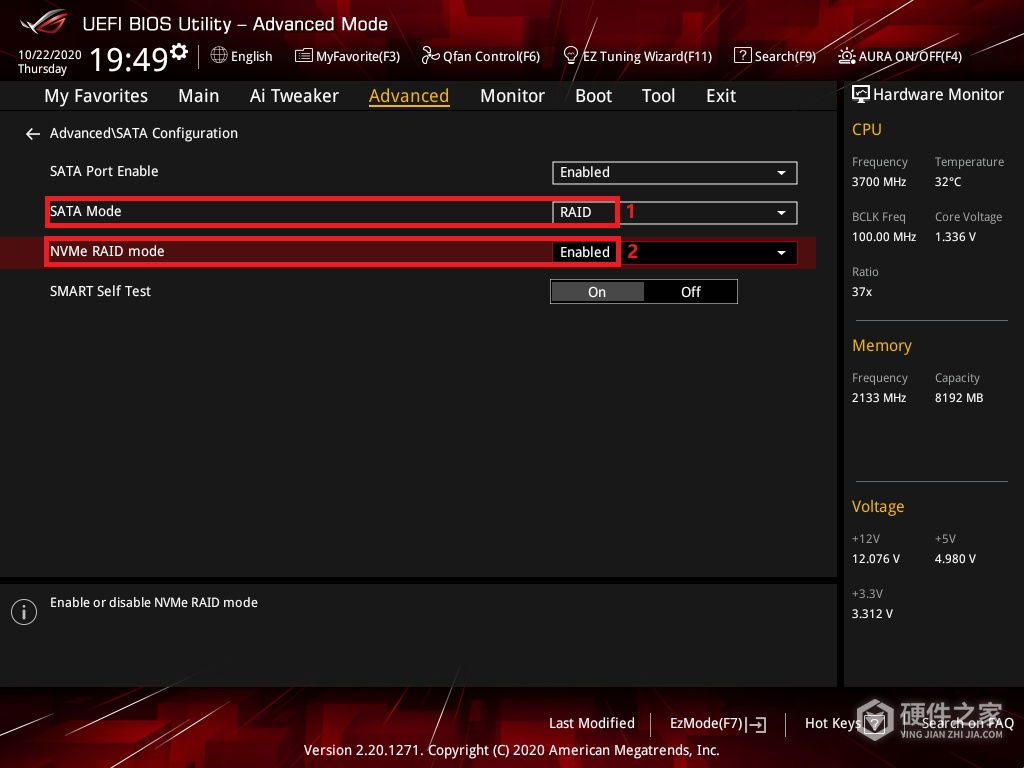1024x768 pixels.
Task: Set SMART Self Test to Off
Action: click(690, 292)
